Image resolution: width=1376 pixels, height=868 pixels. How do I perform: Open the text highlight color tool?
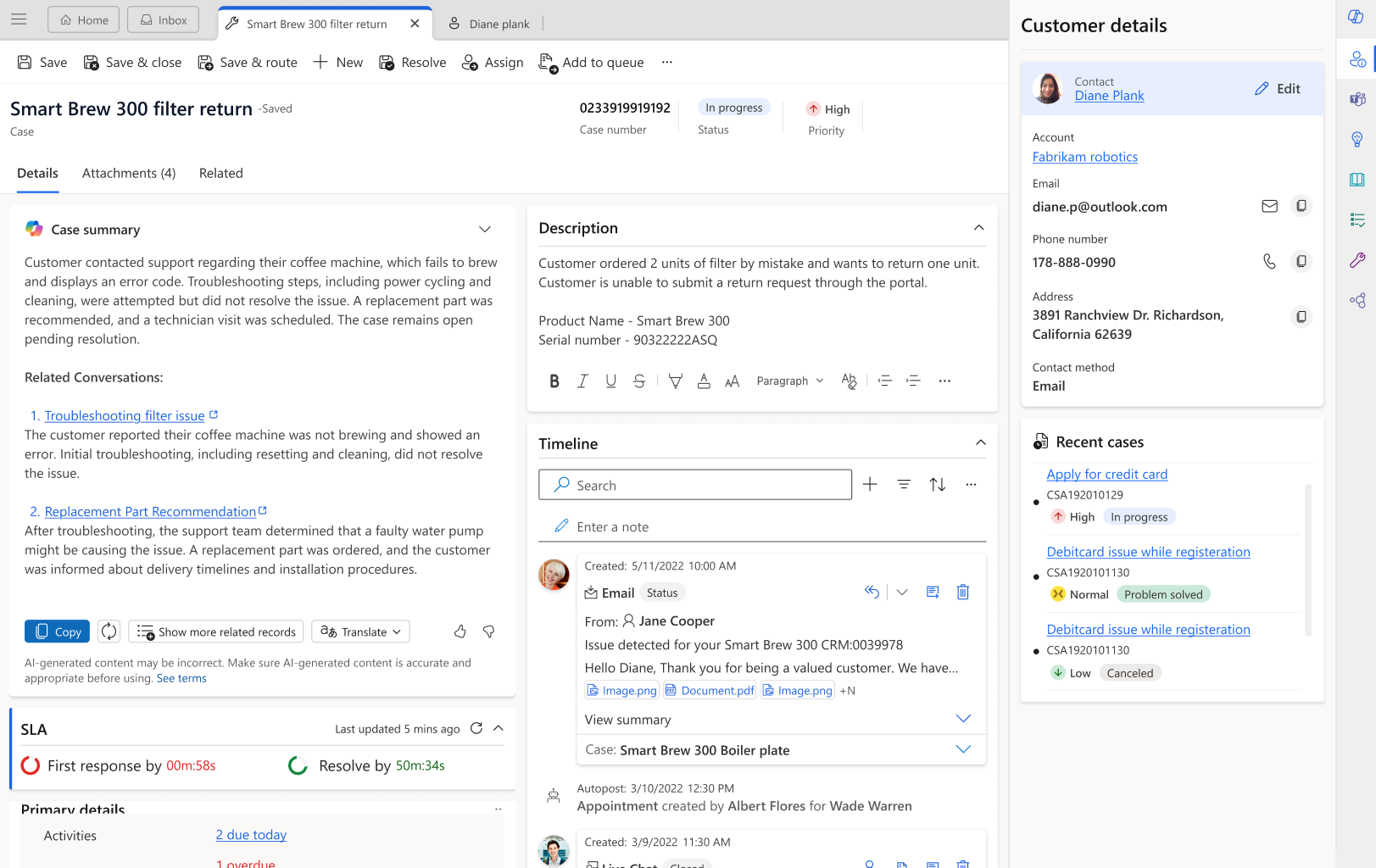(x=675, y=381)
